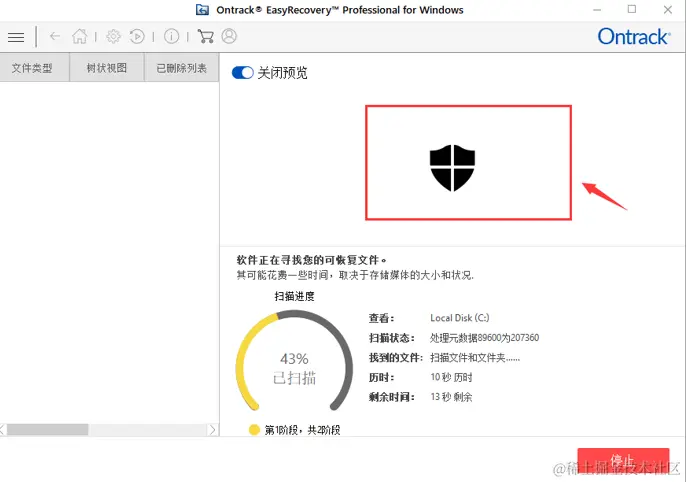Click the 43% scan progress ring
Screen dimensions: 686x482
click(x=294, y=361)
